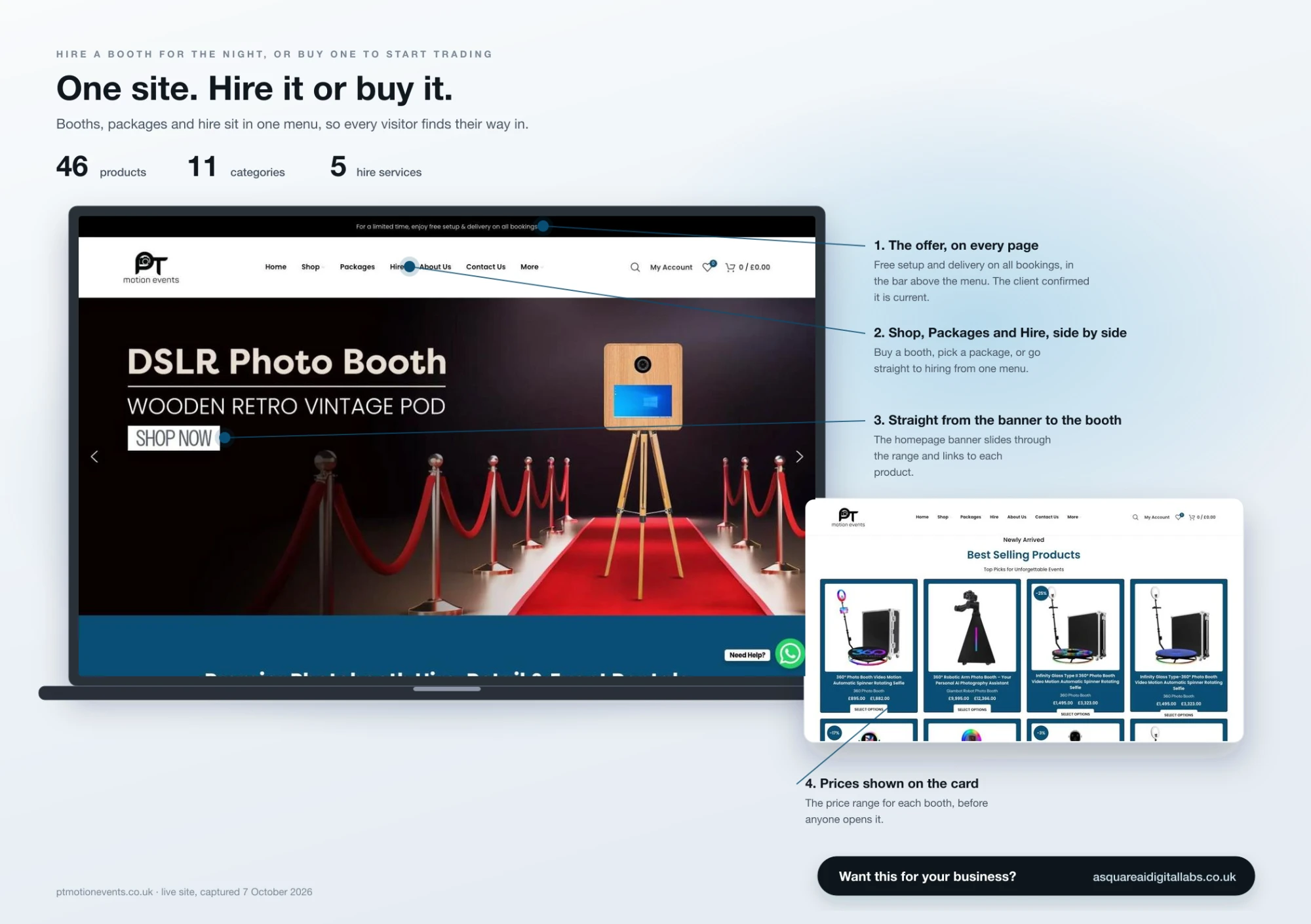Click the free setup & delivery announcement bar text

tap(446, 227)
